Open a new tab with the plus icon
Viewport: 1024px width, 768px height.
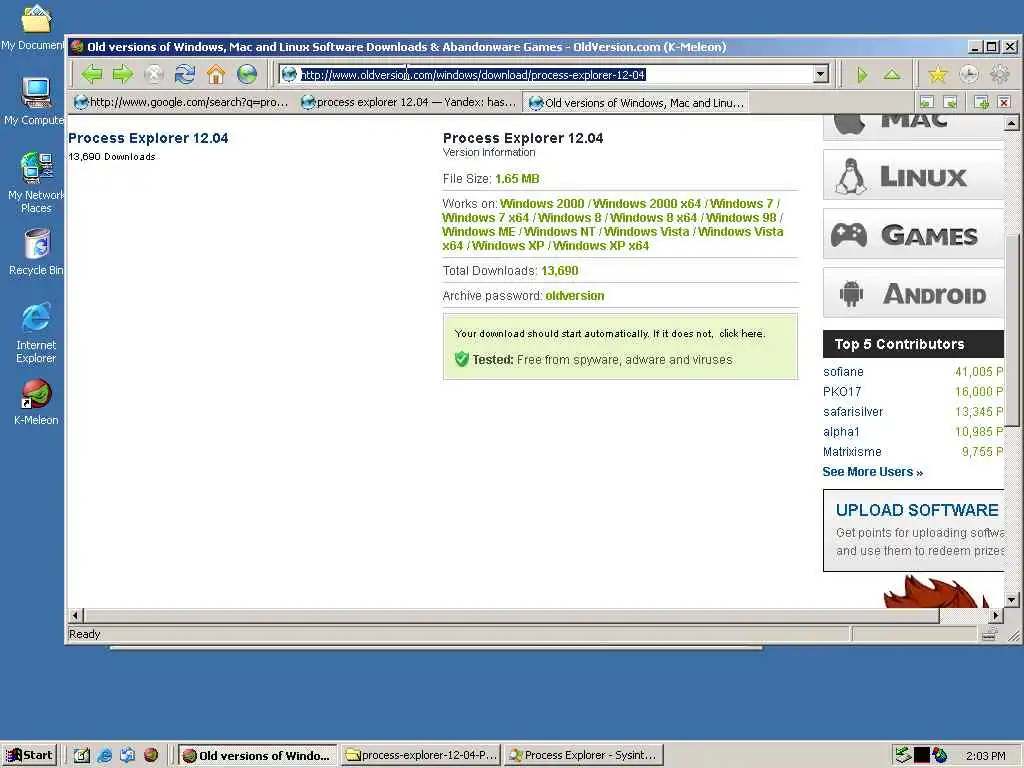coord(982,103)
